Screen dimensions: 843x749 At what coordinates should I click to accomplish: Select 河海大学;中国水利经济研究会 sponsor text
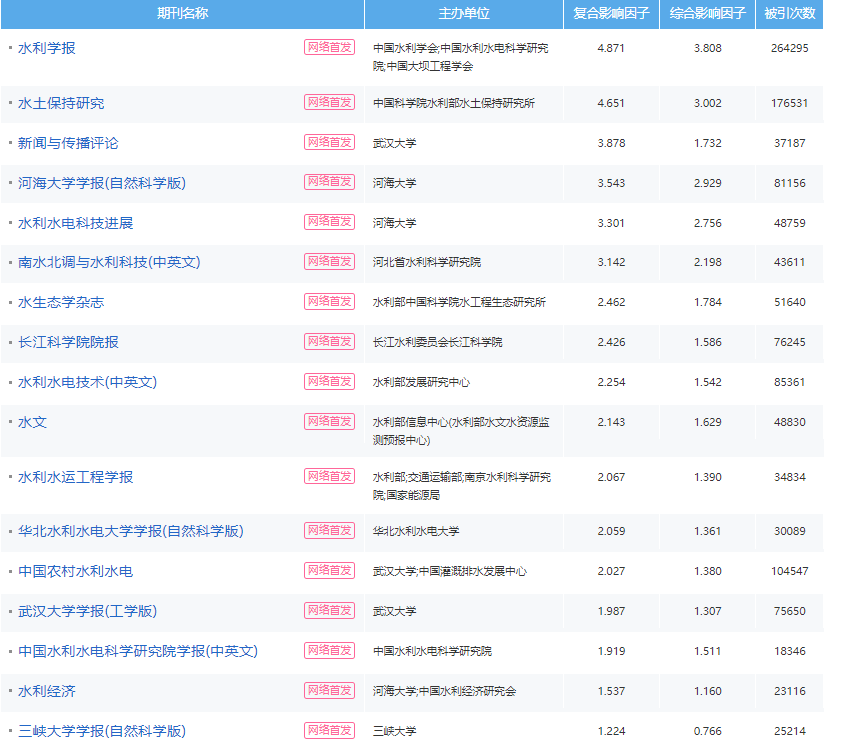click(444, 691)
